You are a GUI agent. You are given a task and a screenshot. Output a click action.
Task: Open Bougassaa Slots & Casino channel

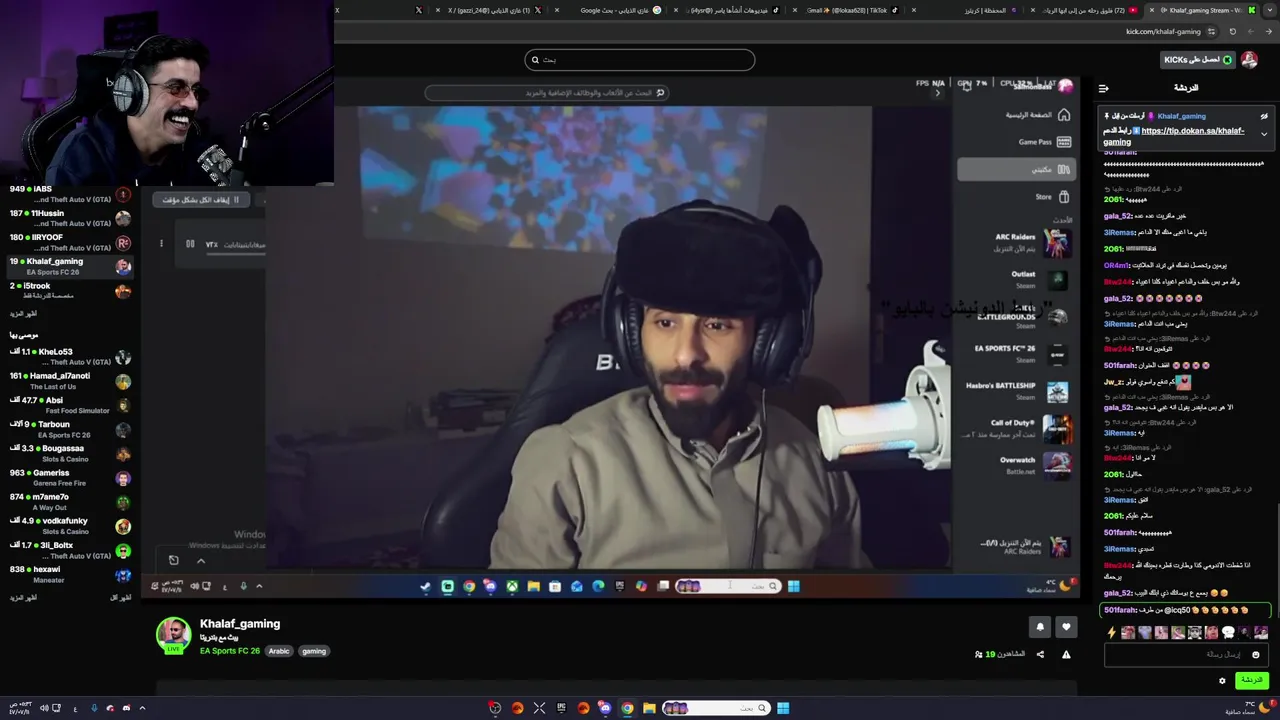click(68, 454)
